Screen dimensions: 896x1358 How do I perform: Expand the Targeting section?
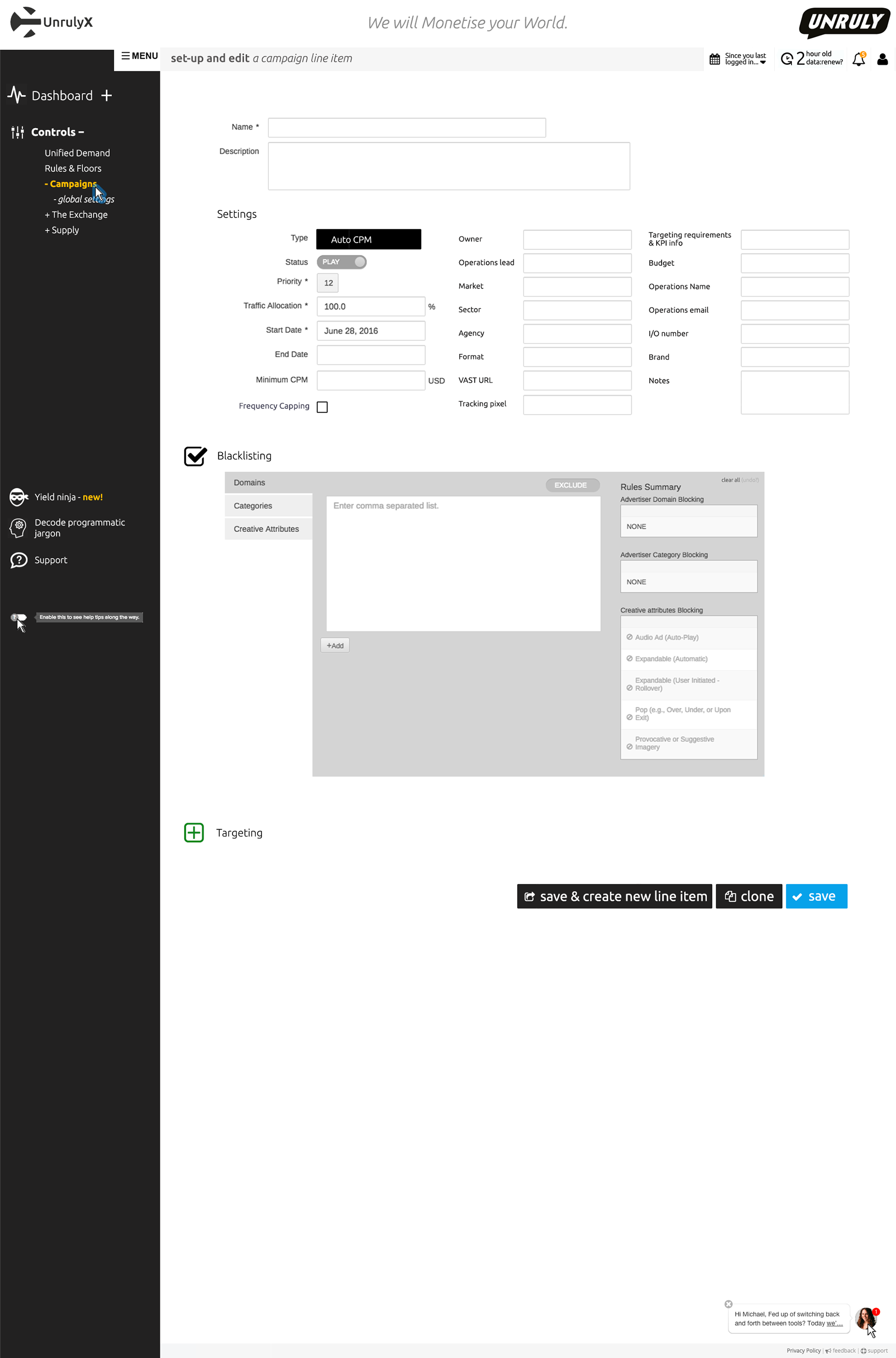coord(194,833)
